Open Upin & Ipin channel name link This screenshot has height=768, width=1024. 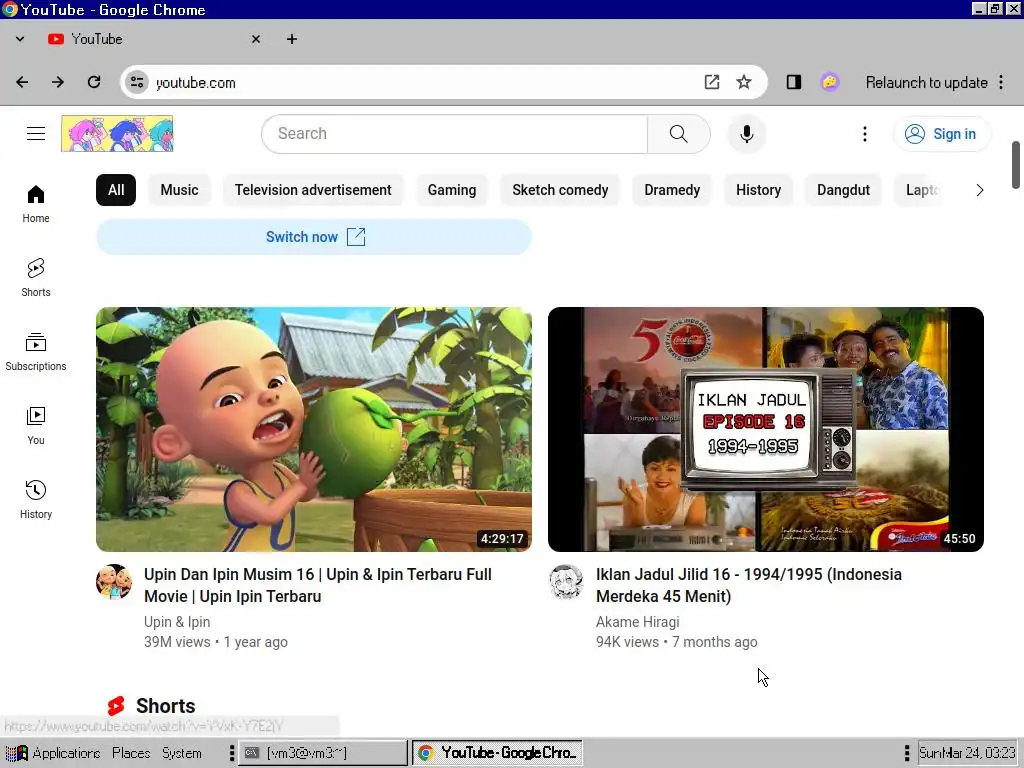(x=177, y=622)
